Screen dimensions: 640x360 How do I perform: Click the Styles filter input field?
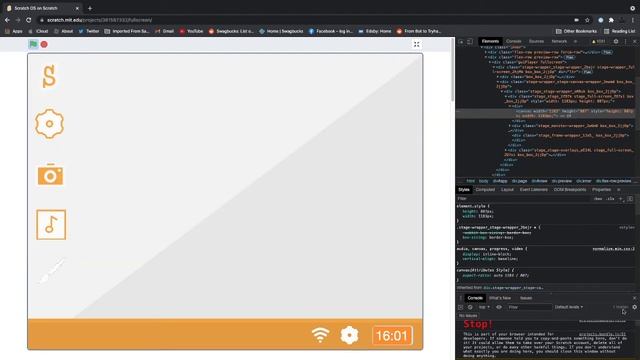(x=523, y=199)
